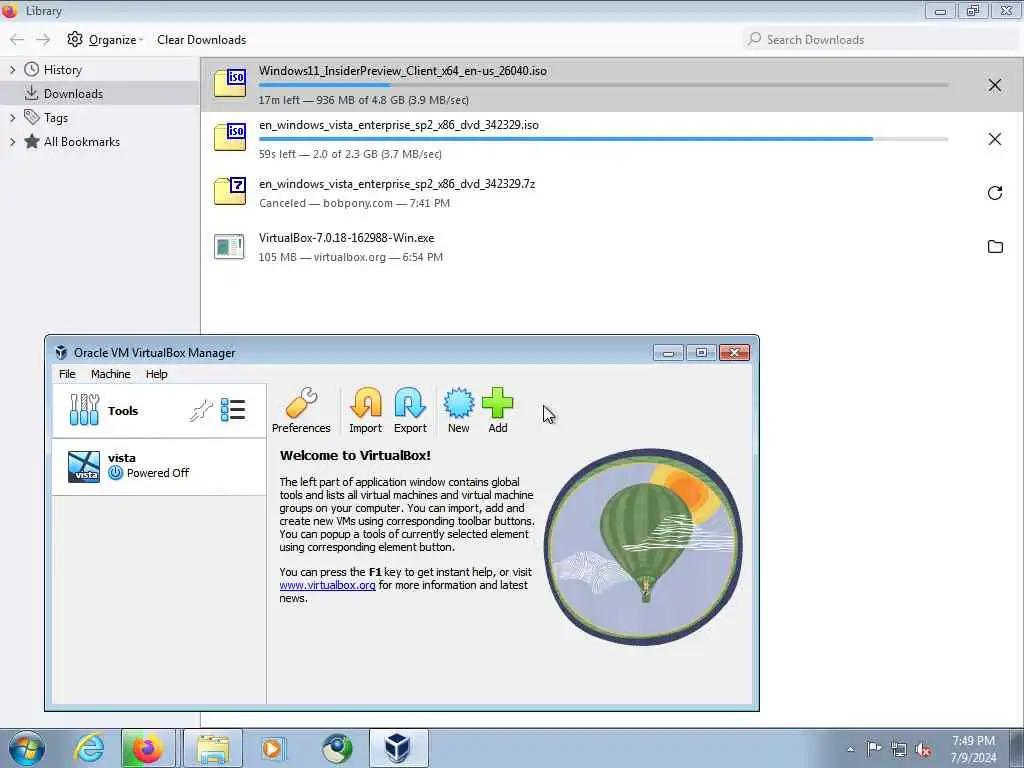Click the Tools pin icon in VirtualBox
This screenshot has width=1024, height=768.
(x=201, y=410)
